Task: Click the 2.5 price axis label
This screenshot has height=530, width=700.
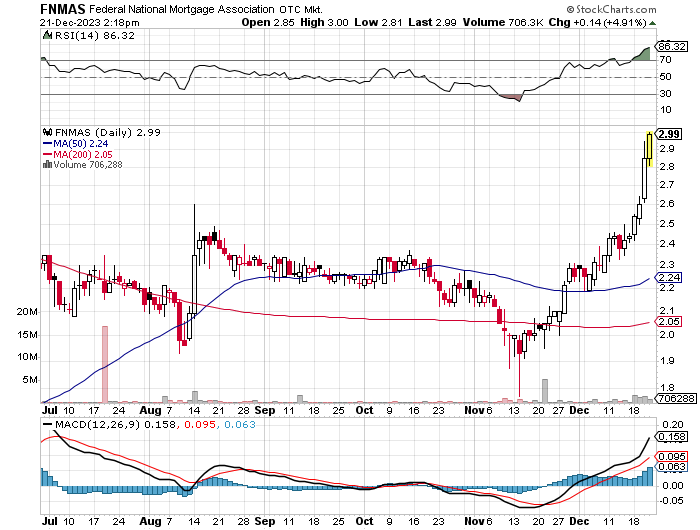Action: pyautogui.click(x=667, y=224)
